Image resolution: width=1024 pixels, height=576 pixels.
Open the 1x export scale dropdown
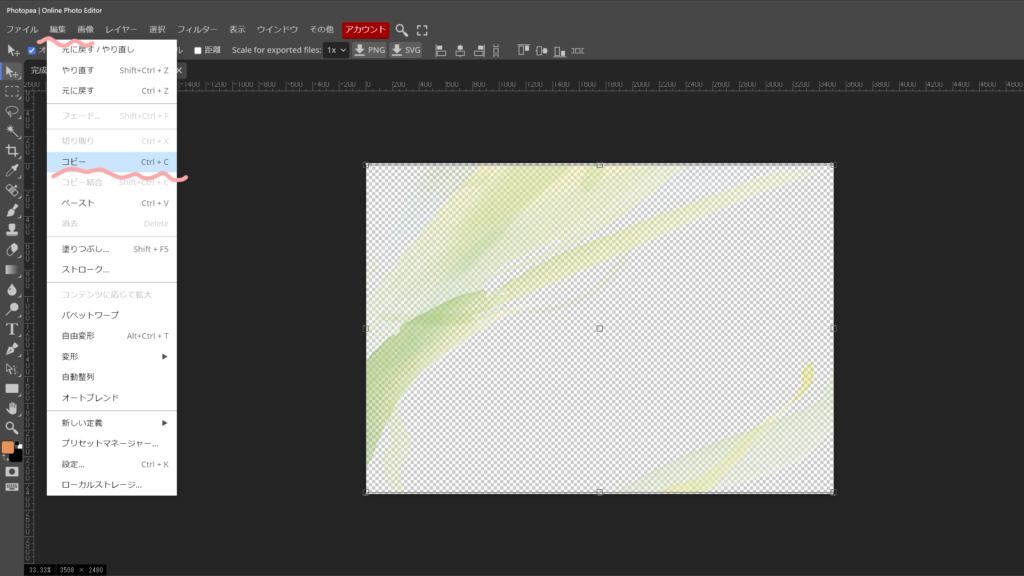[335, 50]
